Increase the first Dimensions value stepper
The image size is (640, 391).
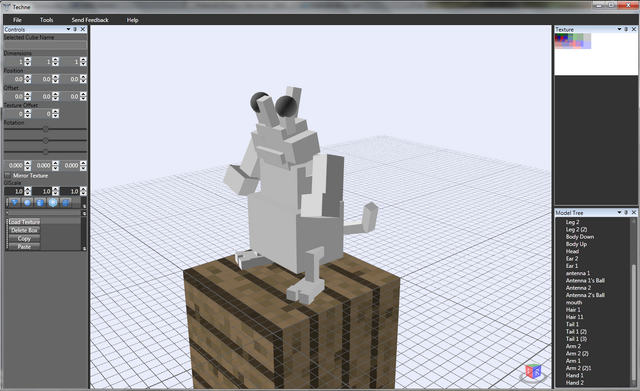[x=28, y=60]
